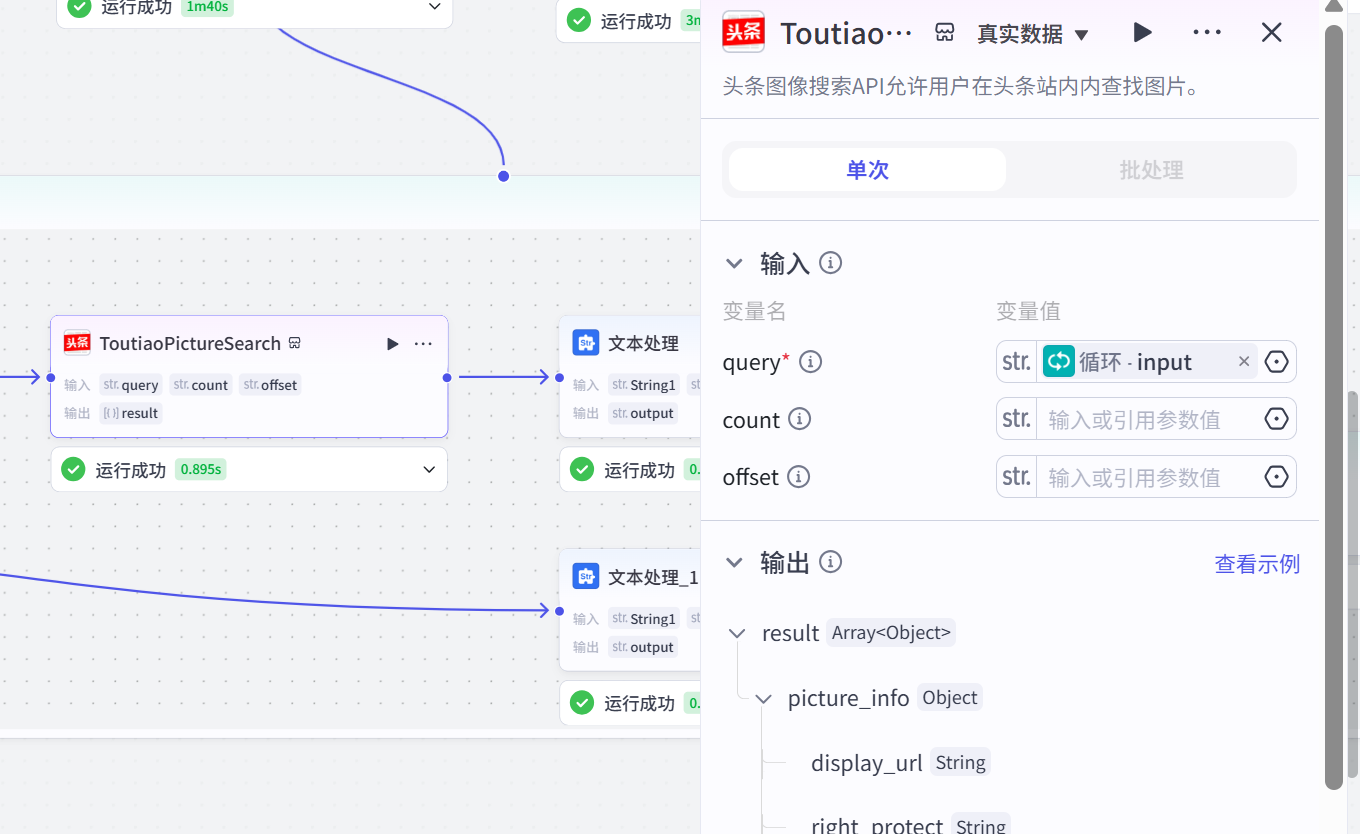The height and width of the screenshot is (834, 1360).
Task: Click the input port of ToutiaoPictureSearch node
Action: pyautogui.click(x=50, y=377)
